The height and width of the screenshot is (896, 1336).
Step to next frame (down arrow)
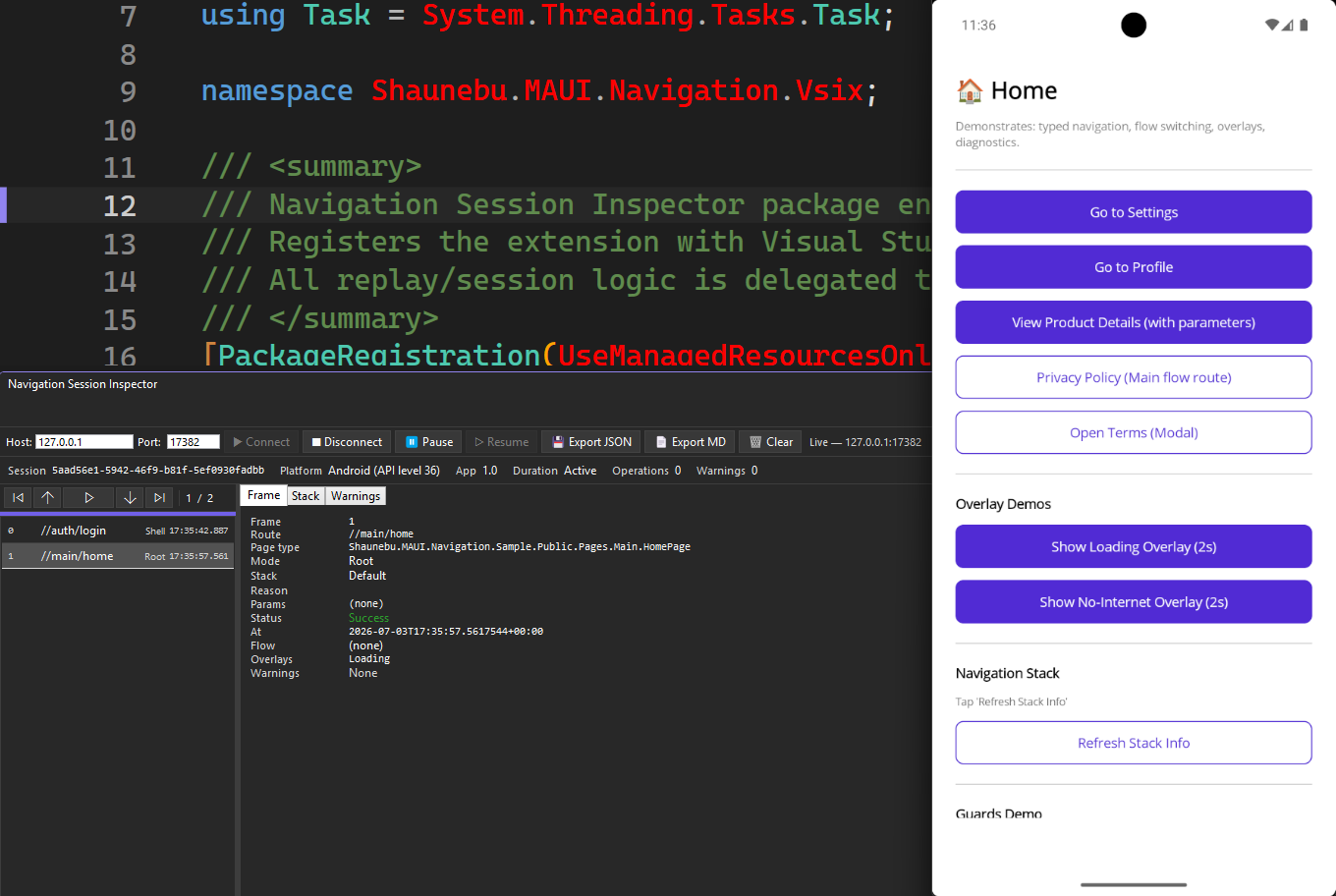(130, 498)
